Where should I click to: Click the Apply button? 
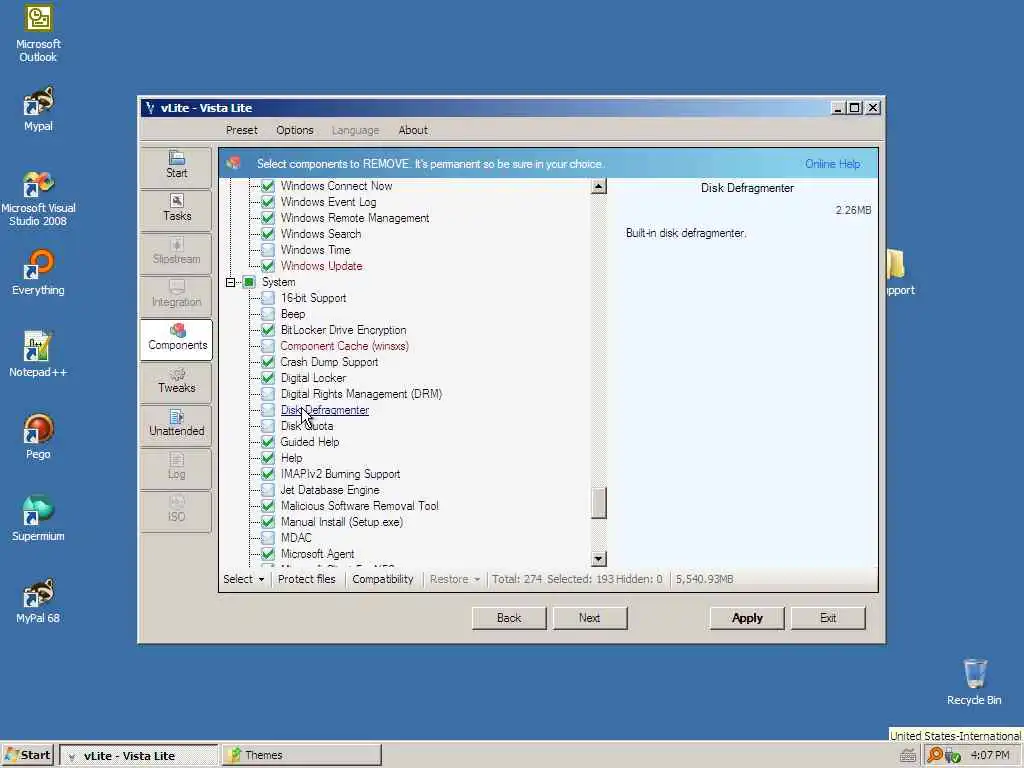747,618
